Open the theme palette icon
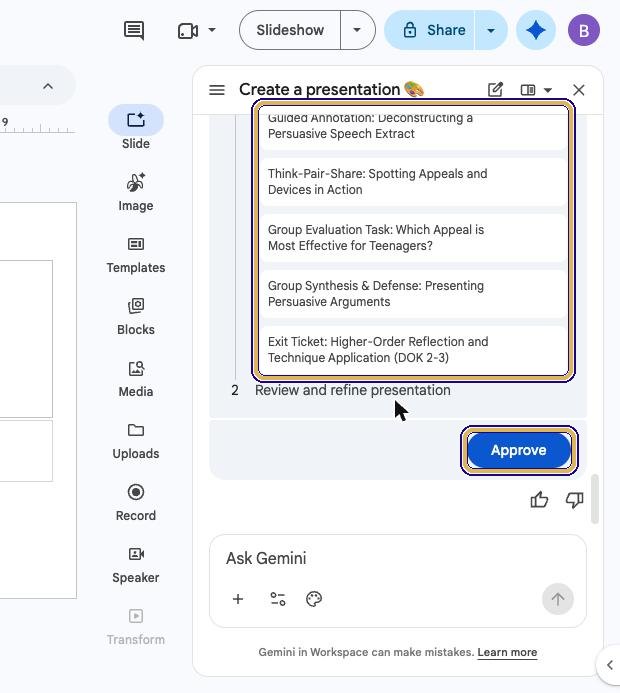620x693 pixels. coord(314,599)
